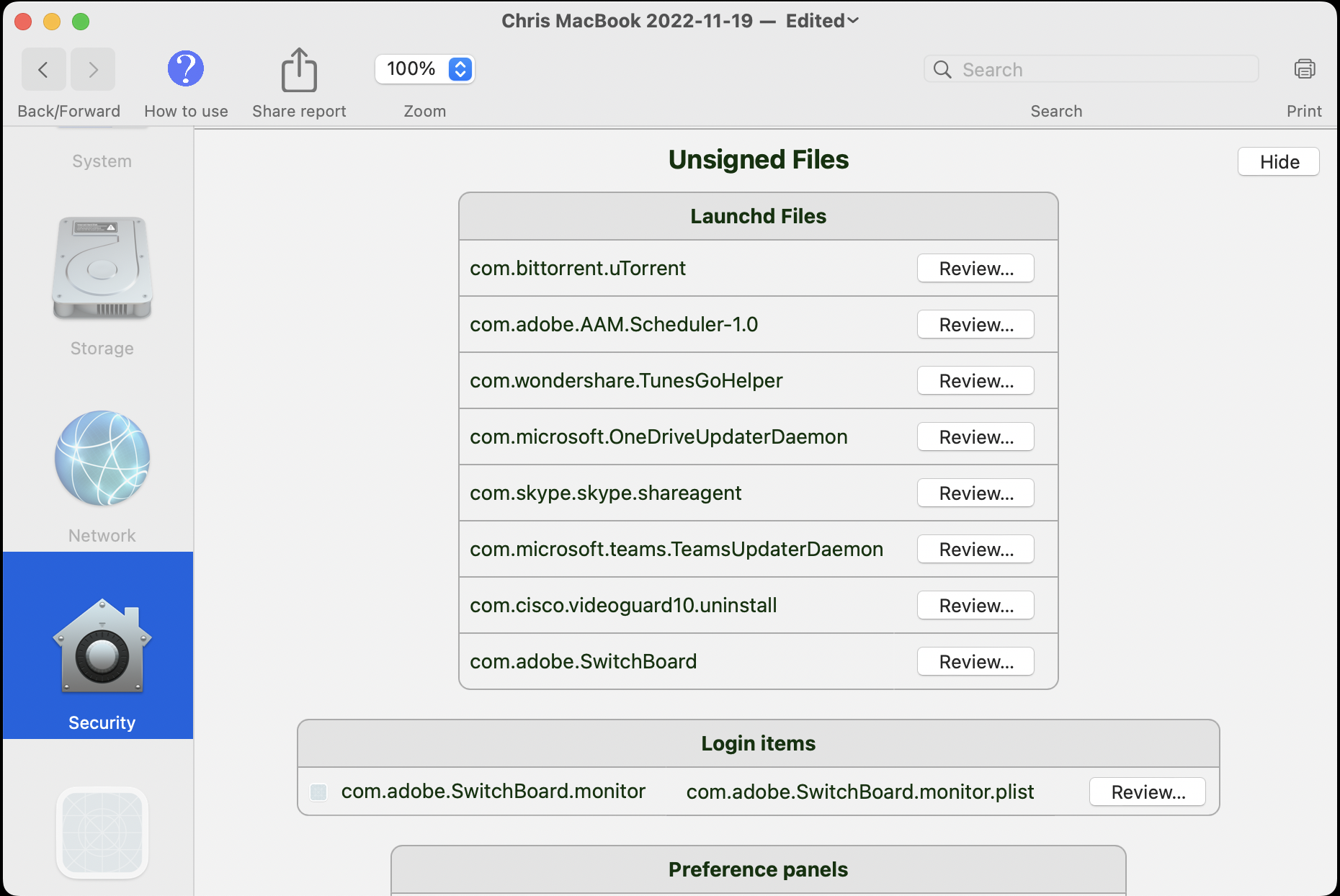This screenshot has height=896, width=1340.
Task: Click the Print icon
Action: (1304, 69)
